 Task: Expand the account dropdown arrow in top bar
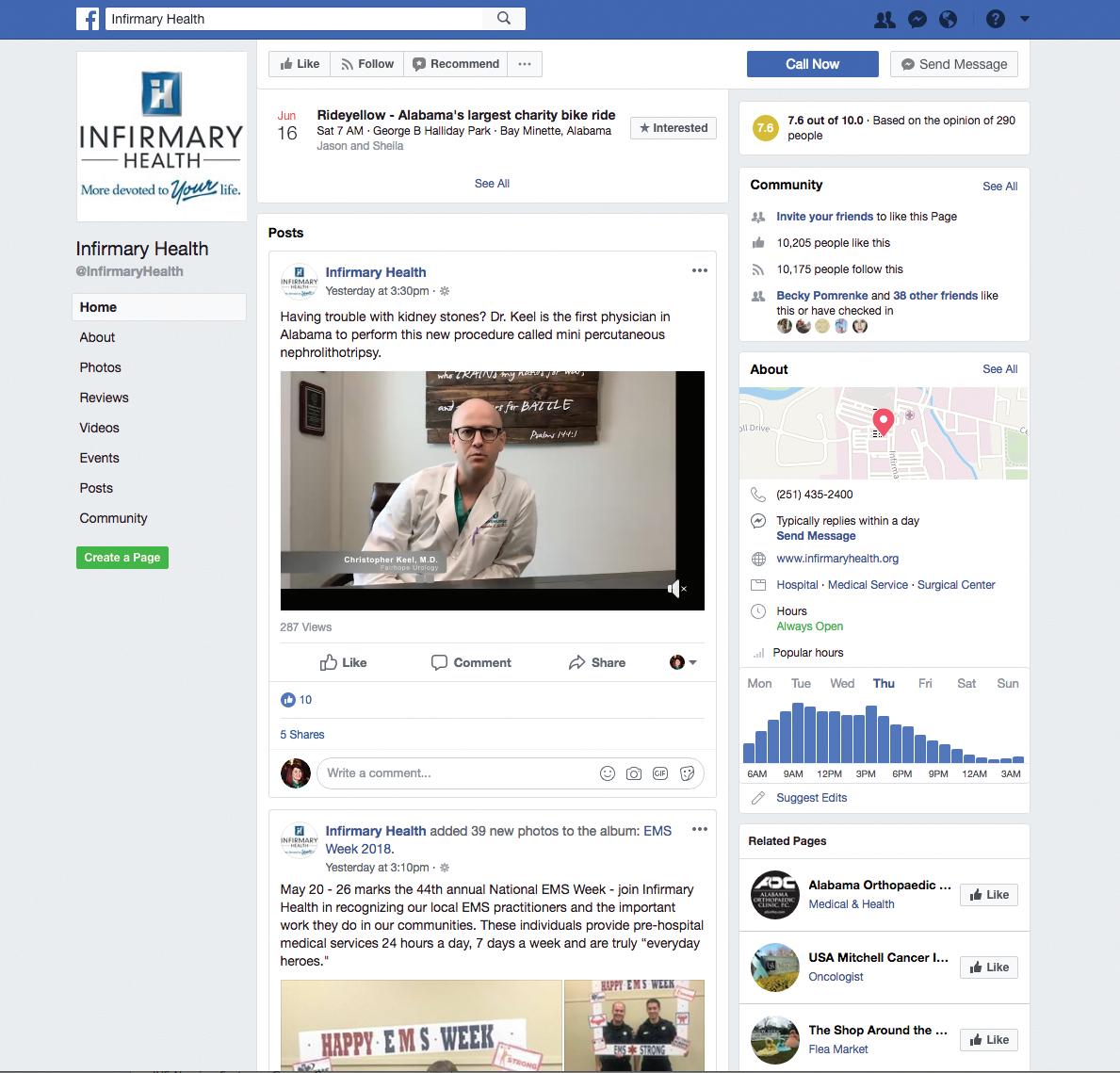pyautogui.click(x=1025, y=19)
